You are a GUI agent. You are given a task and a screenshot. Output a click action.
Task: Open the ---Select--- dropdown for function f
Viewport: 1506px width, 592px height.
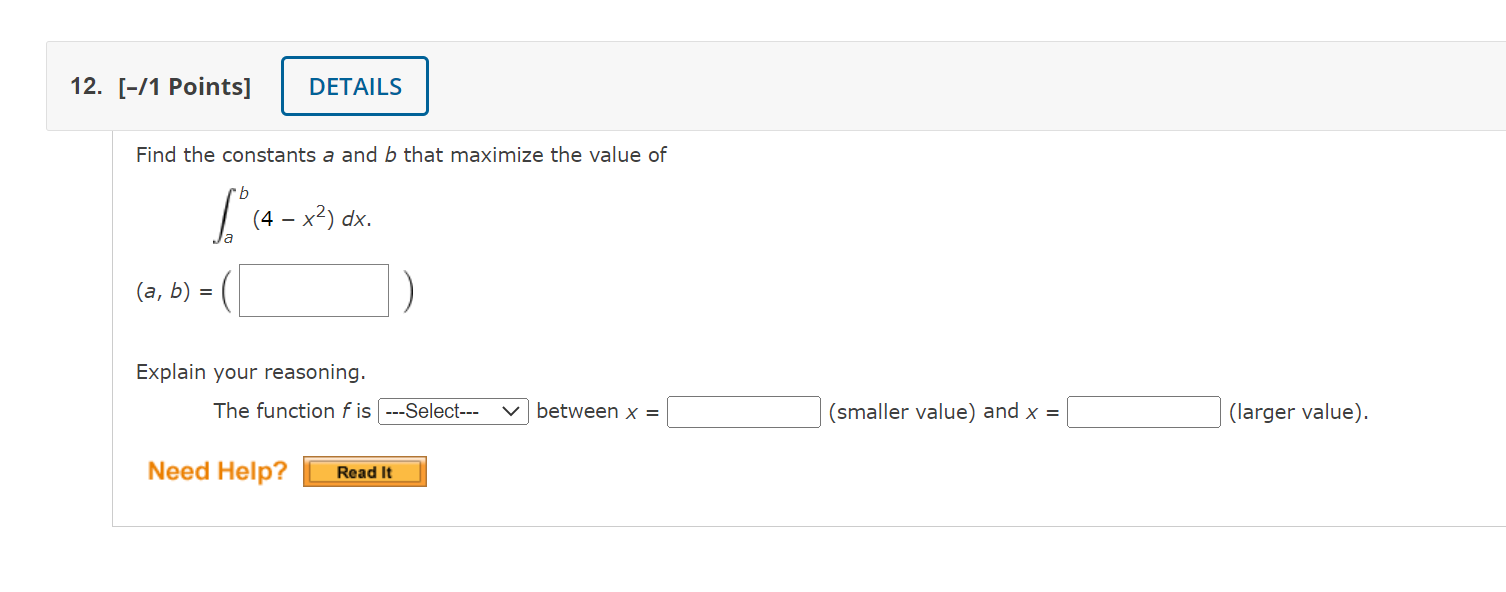click(x=453, y=411)
